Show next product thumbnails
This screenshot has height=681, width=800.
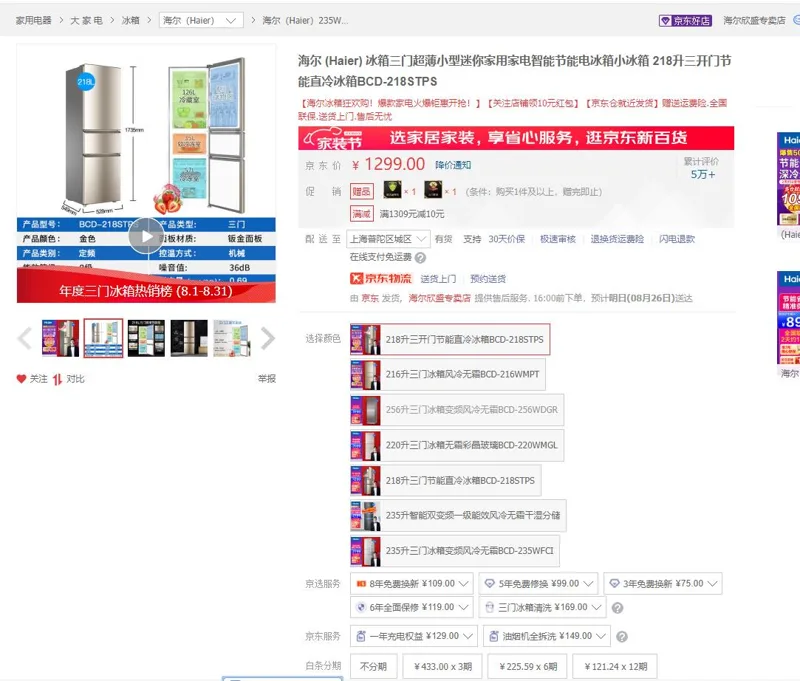pos(268,338)
